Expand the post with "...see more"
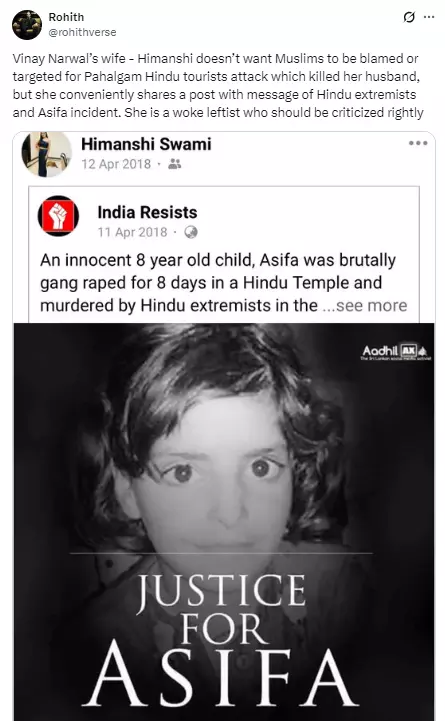The image size is (445, 721). tap(365, 305)
